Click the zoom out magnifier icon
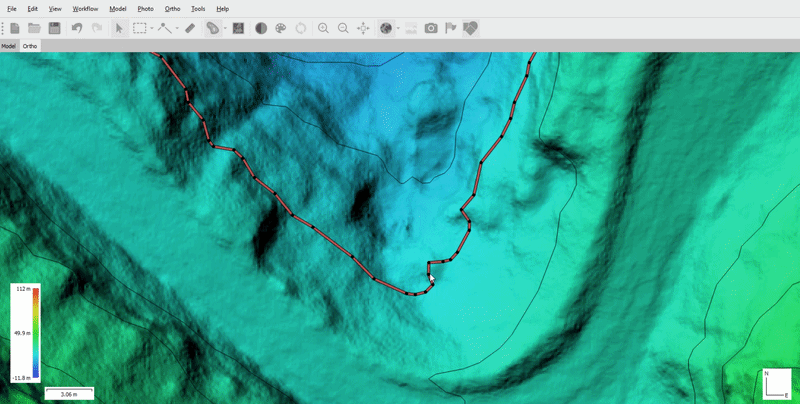This screenshot has width=800, height=404. click(343, 28)
